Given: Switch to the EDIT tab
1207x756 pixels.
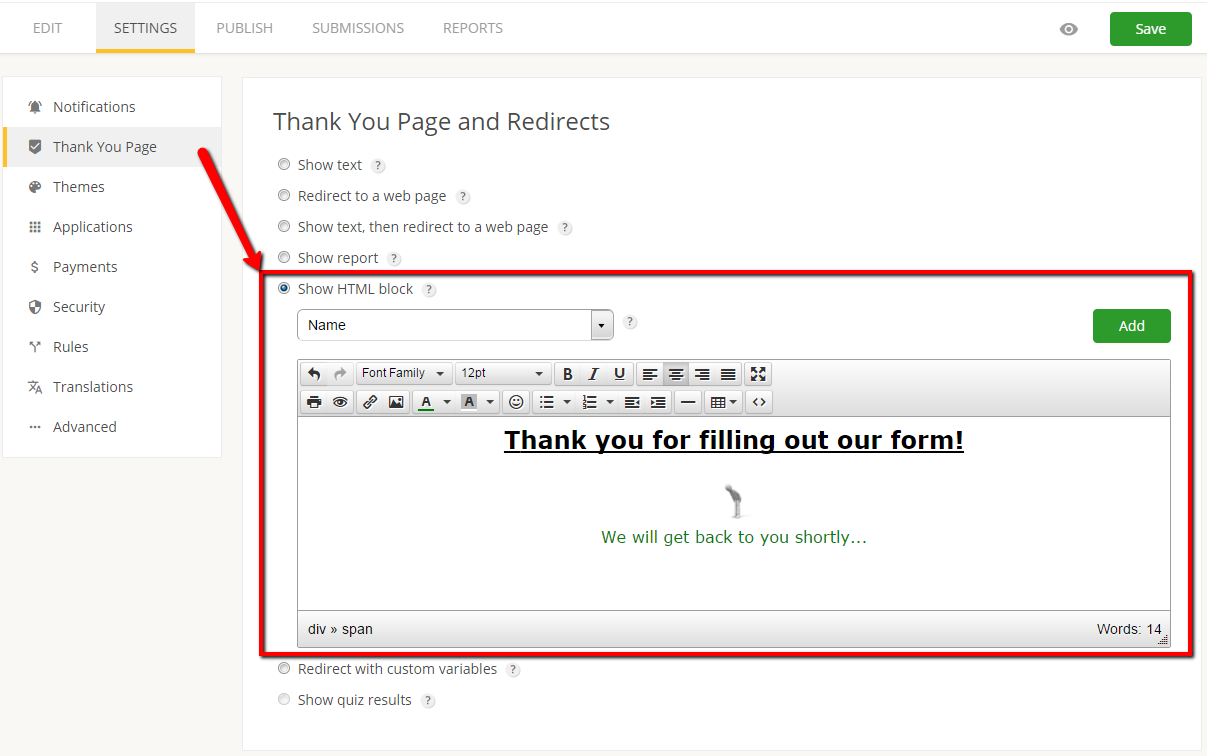Looking at the screenshot, I should point(47,28).
